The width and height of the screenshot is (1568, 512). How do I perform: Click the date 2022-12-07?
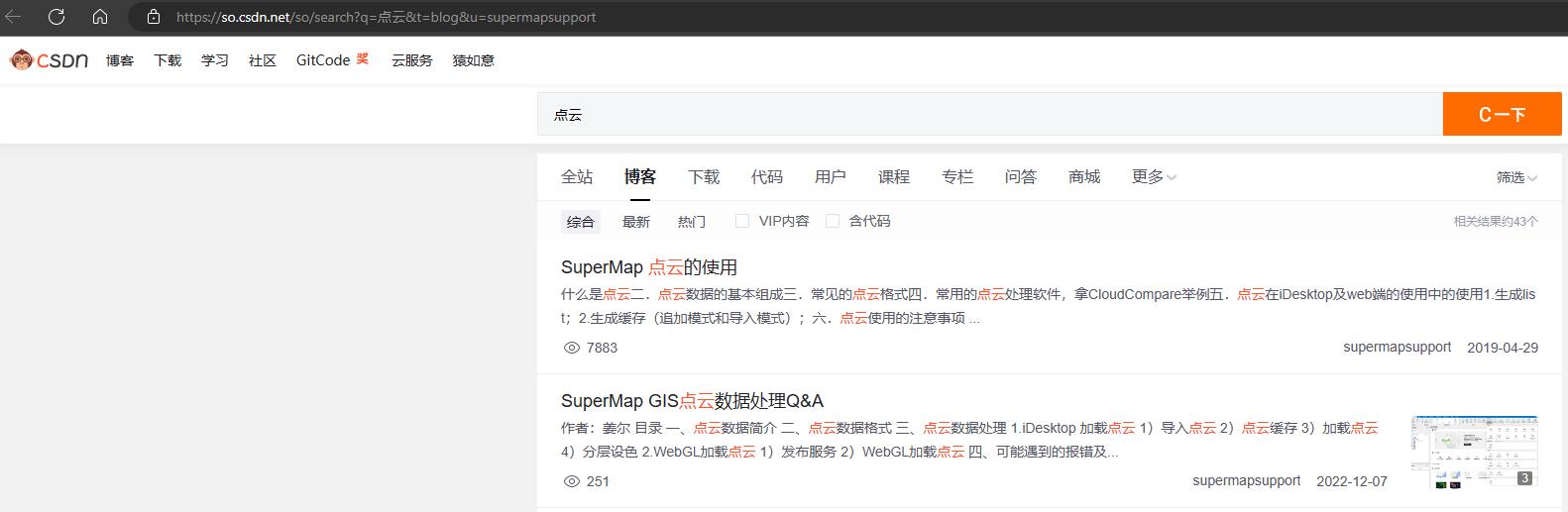click(x=1352, y=481)
